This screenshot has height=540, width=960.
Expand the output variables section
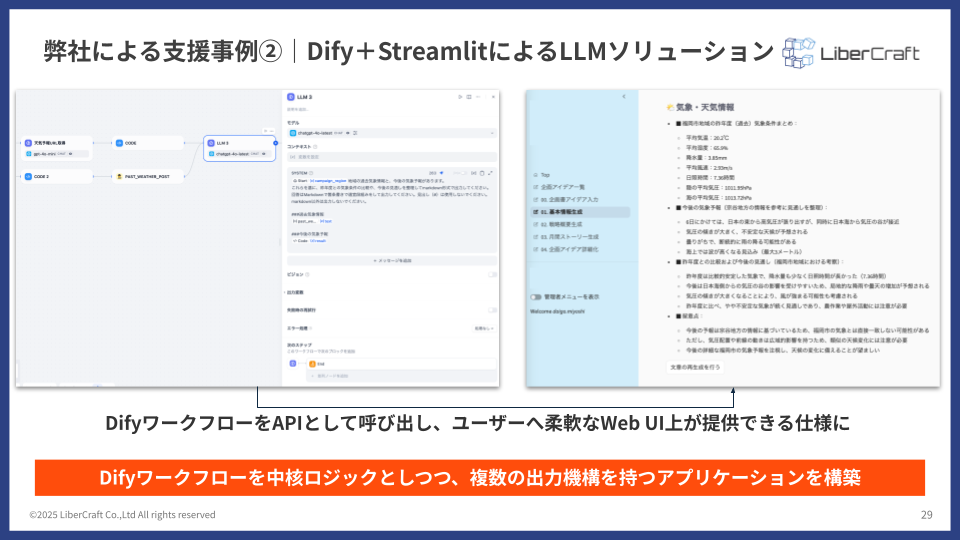295,293
